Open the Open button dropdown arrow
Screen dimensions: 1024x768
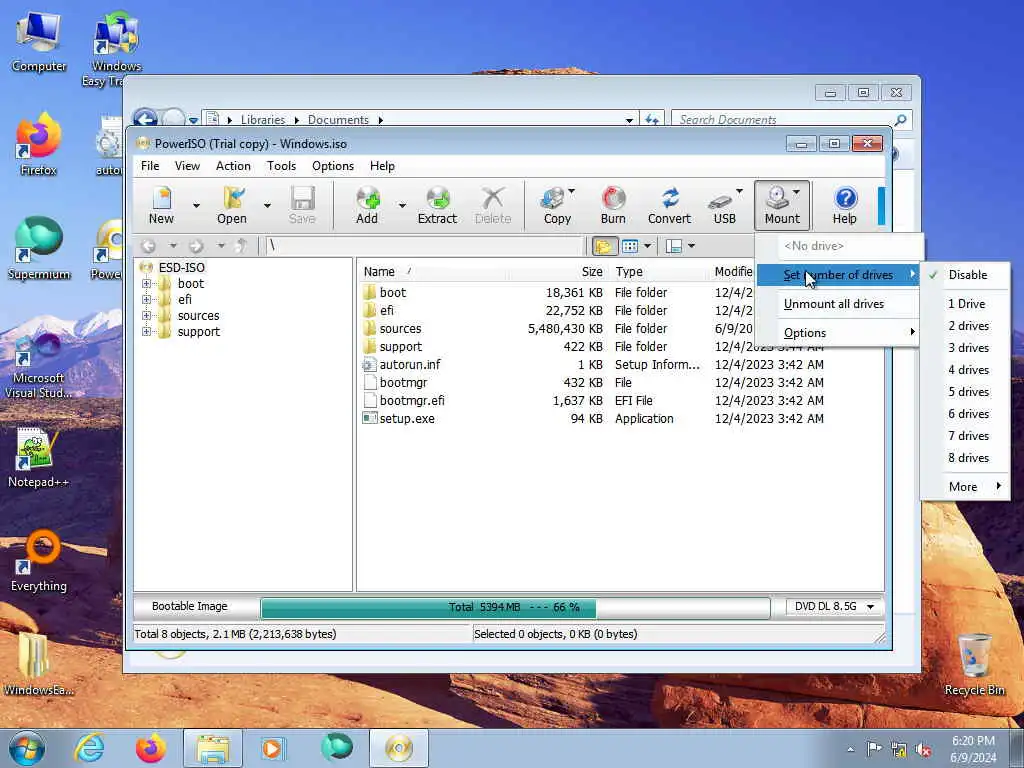(267, 205)
